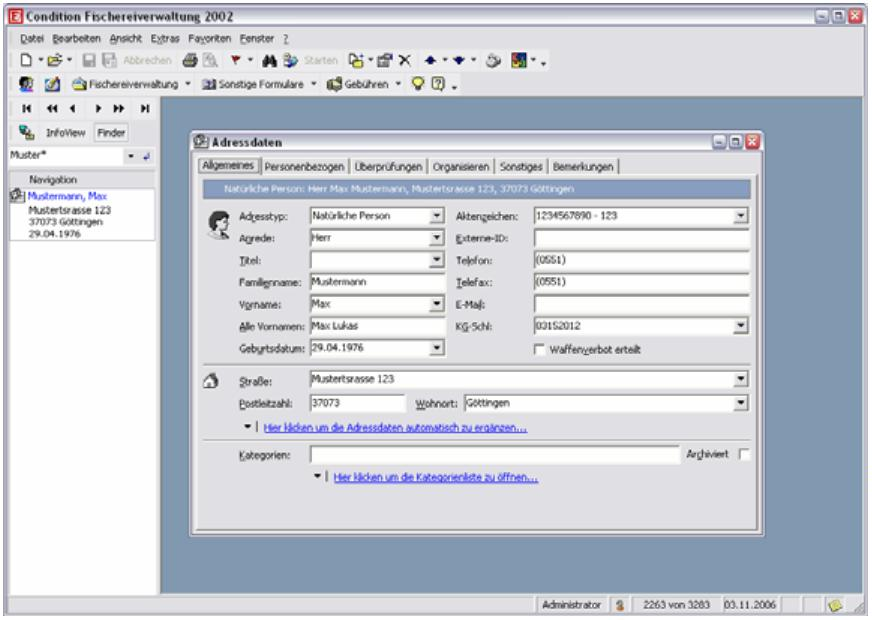The width and height of the screenshot is (872, 620).
Task: Click link to auto-complete Adressdaten
Action: point(395,428)
